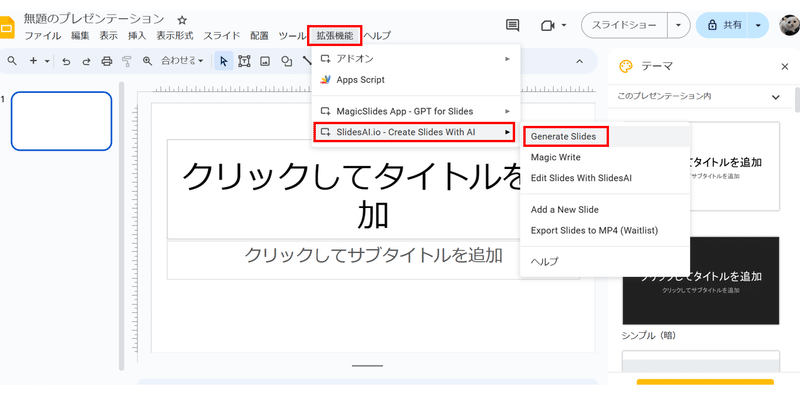
Task: Click the undo arrow icon
Action: [66, 61]
